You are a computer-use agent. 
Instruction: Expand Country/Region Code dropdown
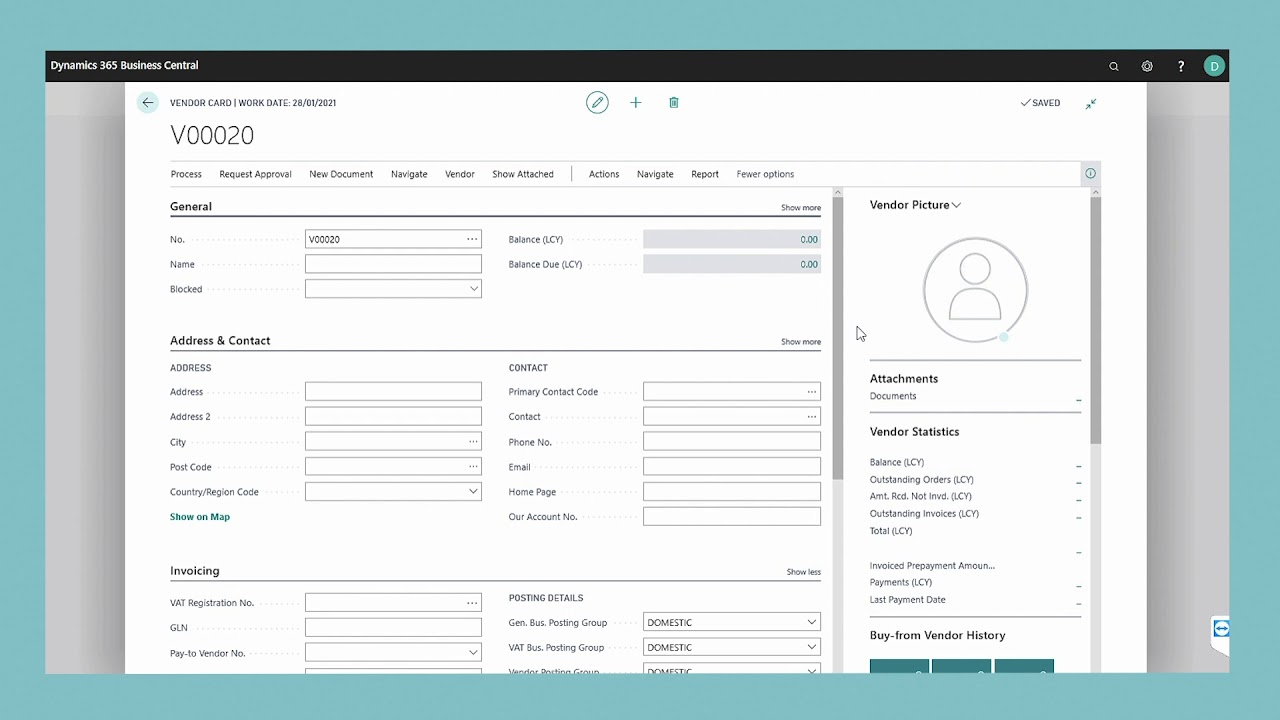tap(474, 491)
